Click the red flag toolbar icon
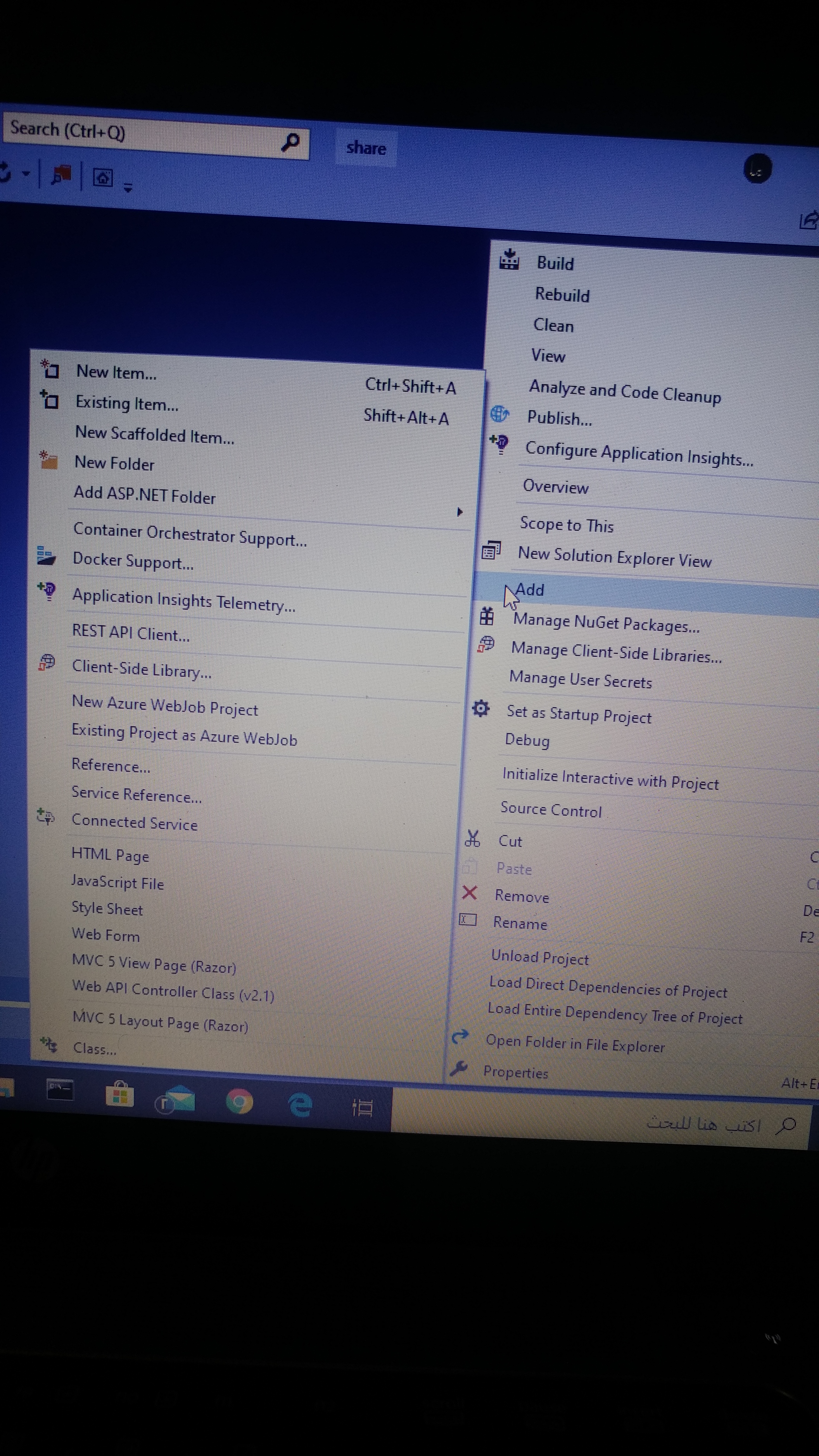 pos(62,175)
